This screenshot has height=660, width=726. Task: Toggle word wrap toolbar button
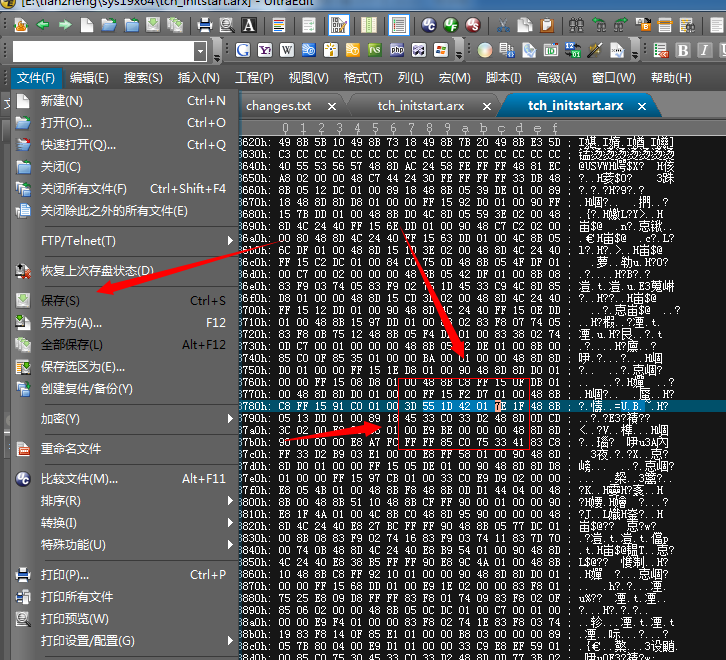pyautogui.click(x=309, y=25)
